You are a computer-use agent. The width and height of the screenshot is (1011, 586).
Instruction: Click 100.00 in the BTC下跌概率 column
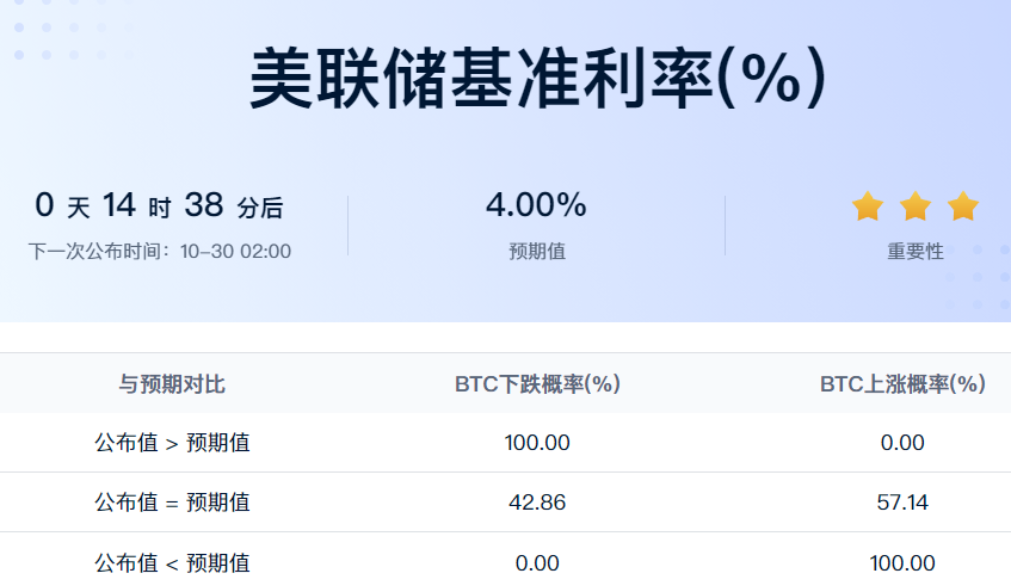click(x=537, y=443)
